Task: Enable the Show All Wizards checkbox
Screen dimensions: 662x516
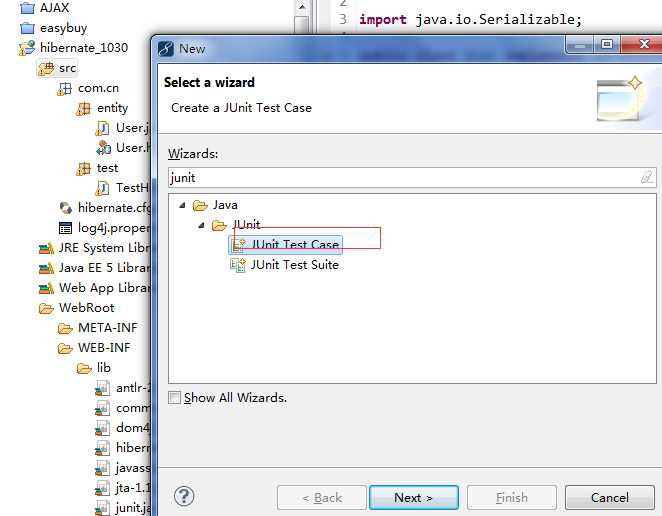Action: [x=174, y=397]
